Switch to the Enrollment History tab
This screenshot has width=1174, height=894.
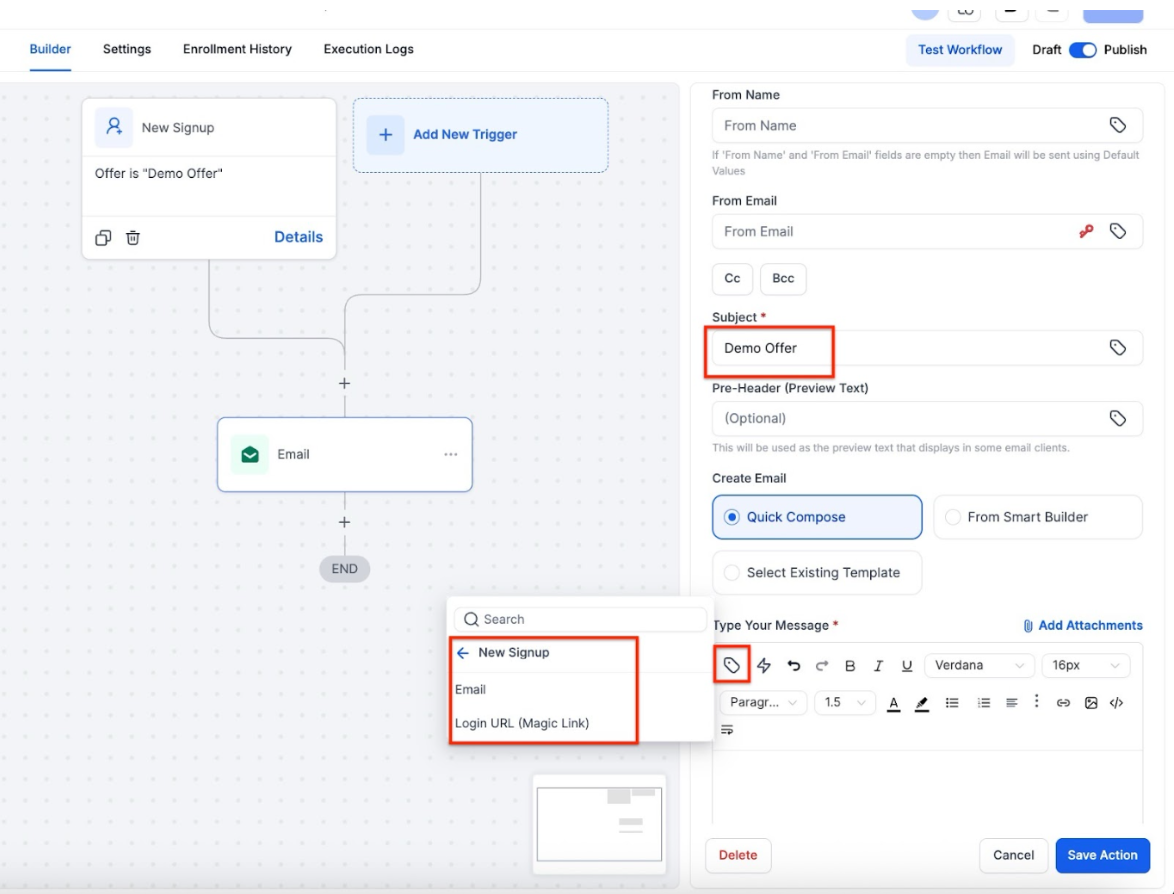237,49
